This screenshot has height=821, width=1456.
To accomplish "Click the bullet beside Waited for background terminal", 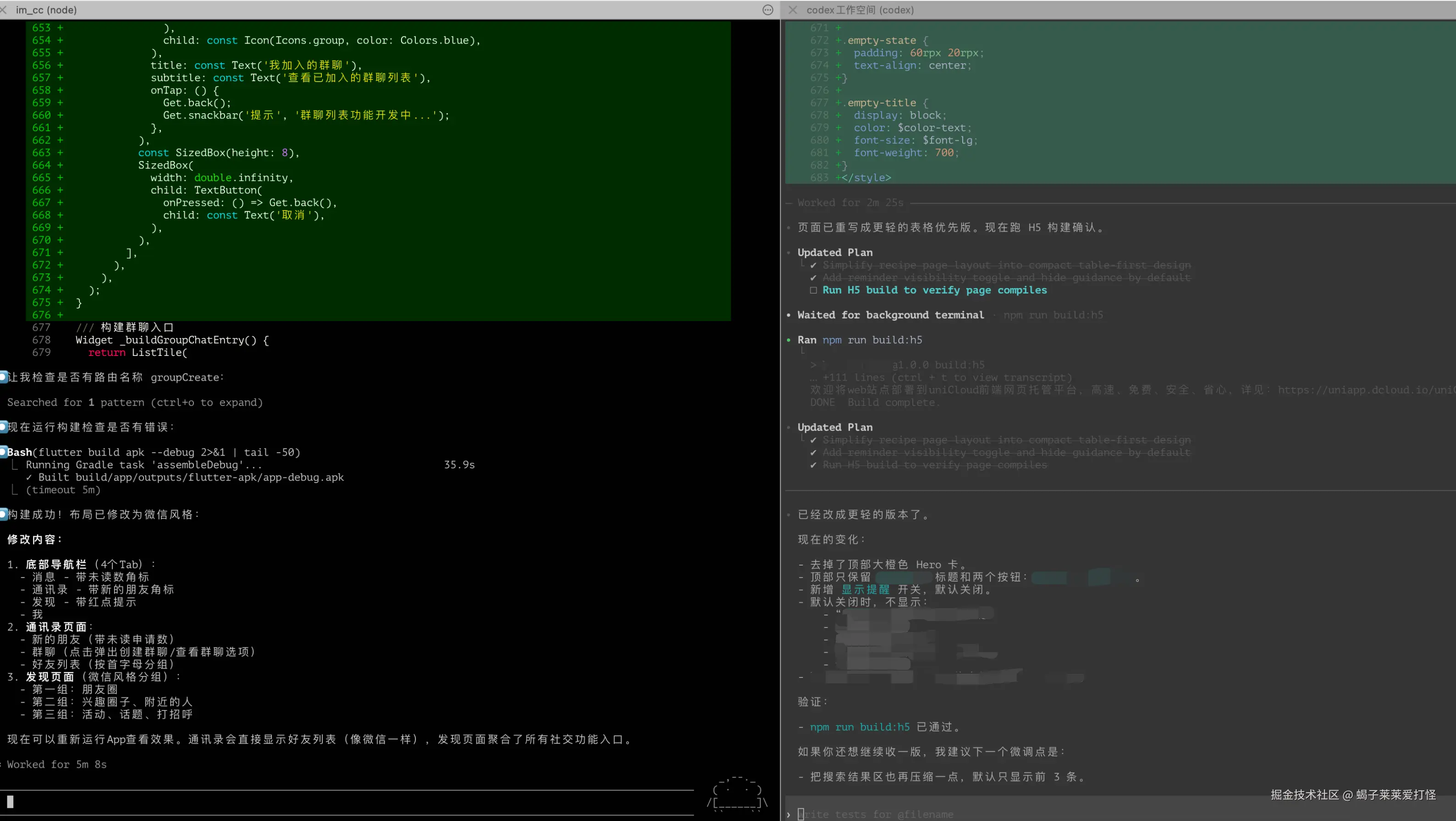I will tap(789, 315).
